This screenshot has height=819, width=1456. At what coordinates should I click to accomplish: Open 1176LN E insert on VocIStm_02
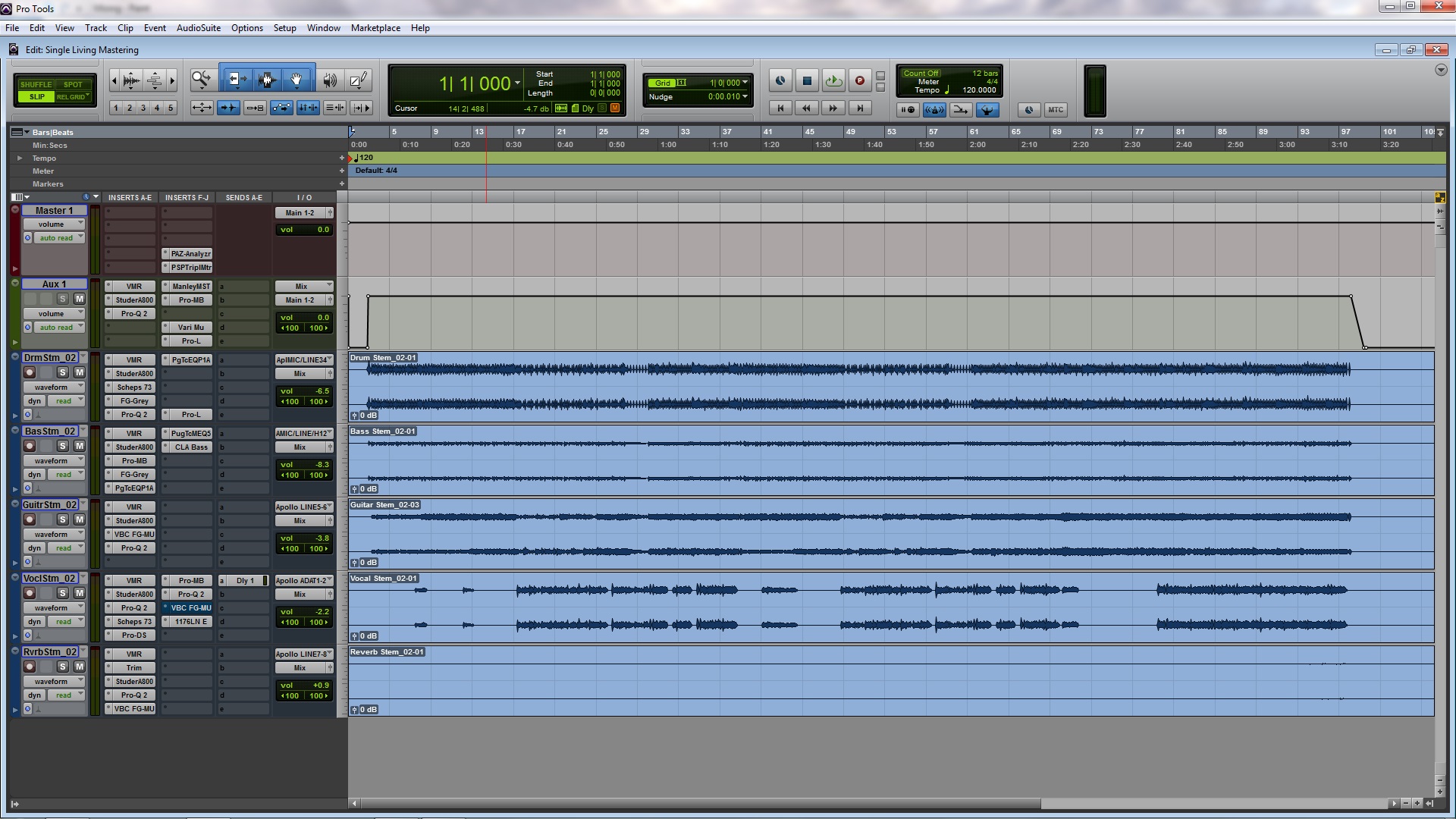187,622
